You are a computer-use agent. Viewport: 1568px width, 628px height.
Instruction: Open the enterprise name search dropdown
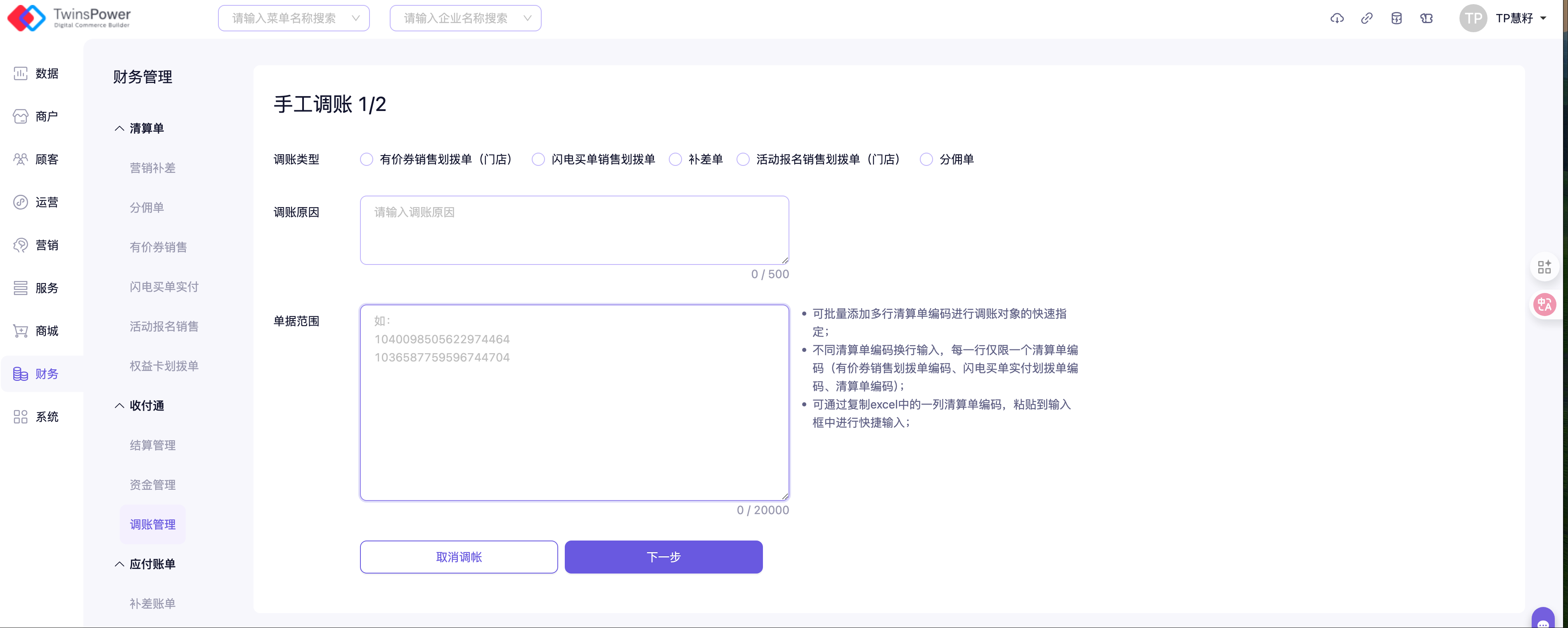[466, 18]
